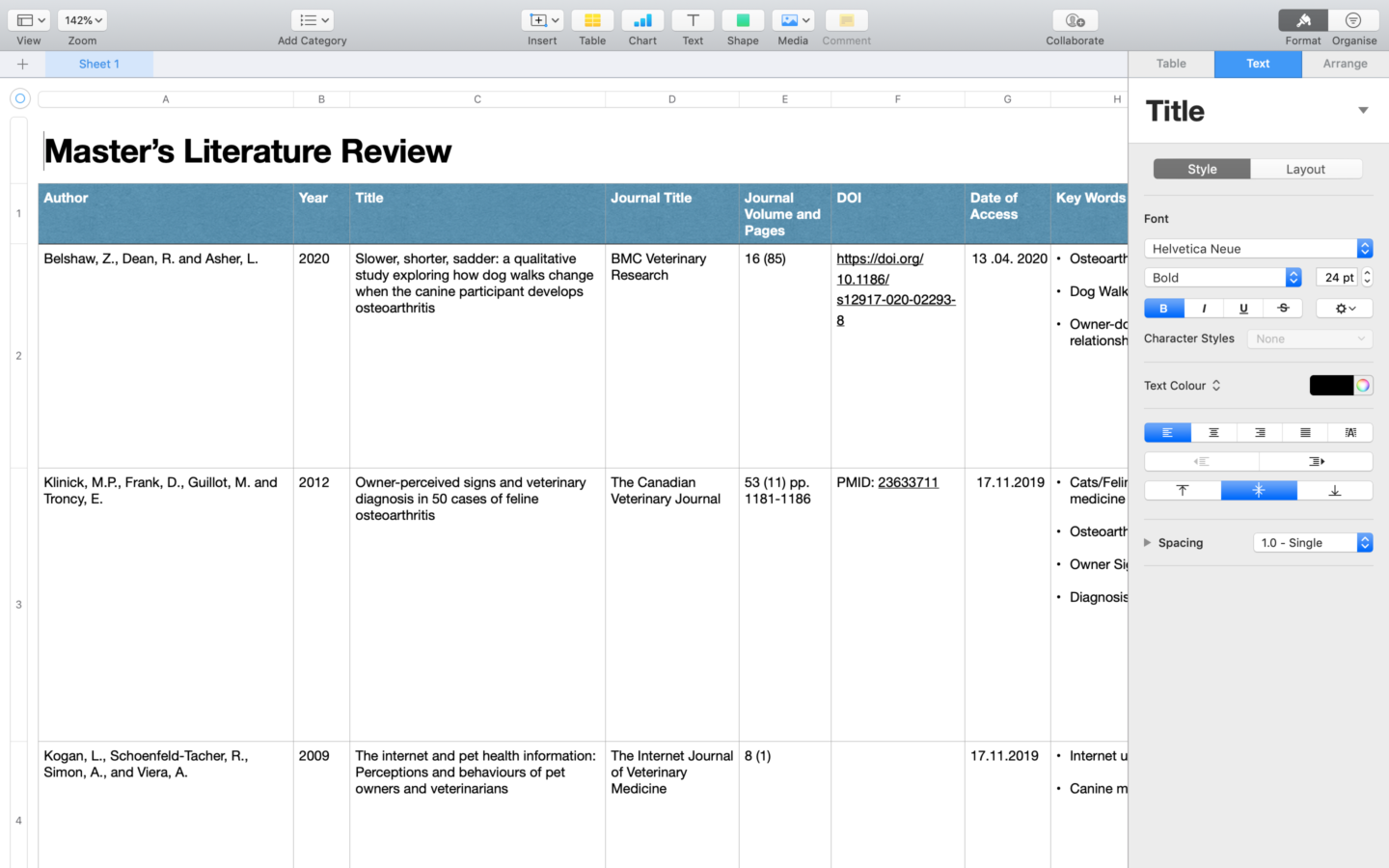The width and height of the screenshot is (1389, 868).
Task: Open the Collaborate button
Action: click(x=1075, y=20)
